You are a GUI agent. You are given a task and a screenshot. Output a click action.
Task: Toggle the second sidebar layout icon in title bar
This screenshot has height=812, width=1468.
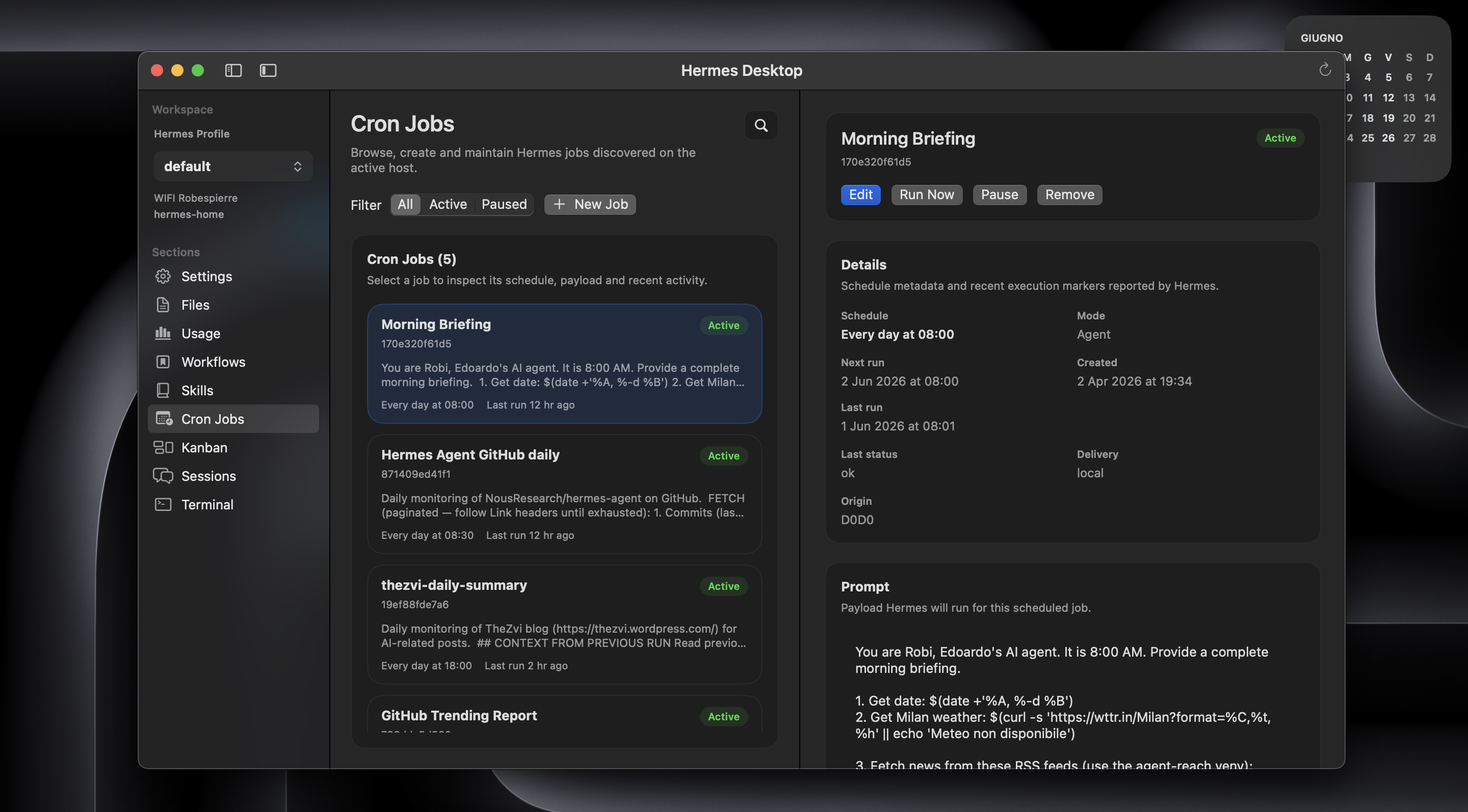tap(268, 70)
